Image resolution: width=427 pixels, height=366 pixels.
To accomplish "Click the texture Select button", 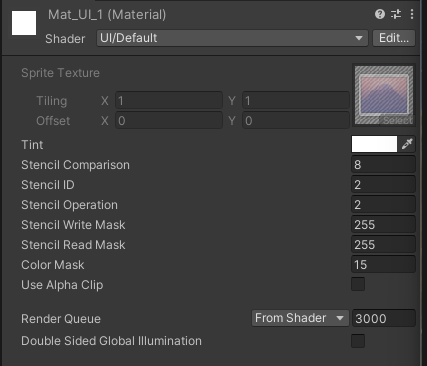I will [397, 120].
